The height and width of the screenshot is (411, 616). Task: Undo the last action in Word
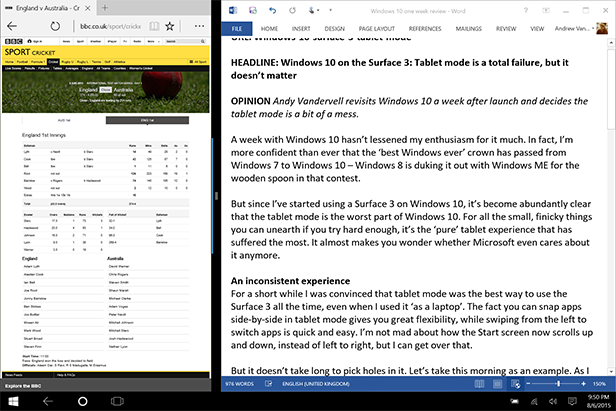[x=272, y=11]
